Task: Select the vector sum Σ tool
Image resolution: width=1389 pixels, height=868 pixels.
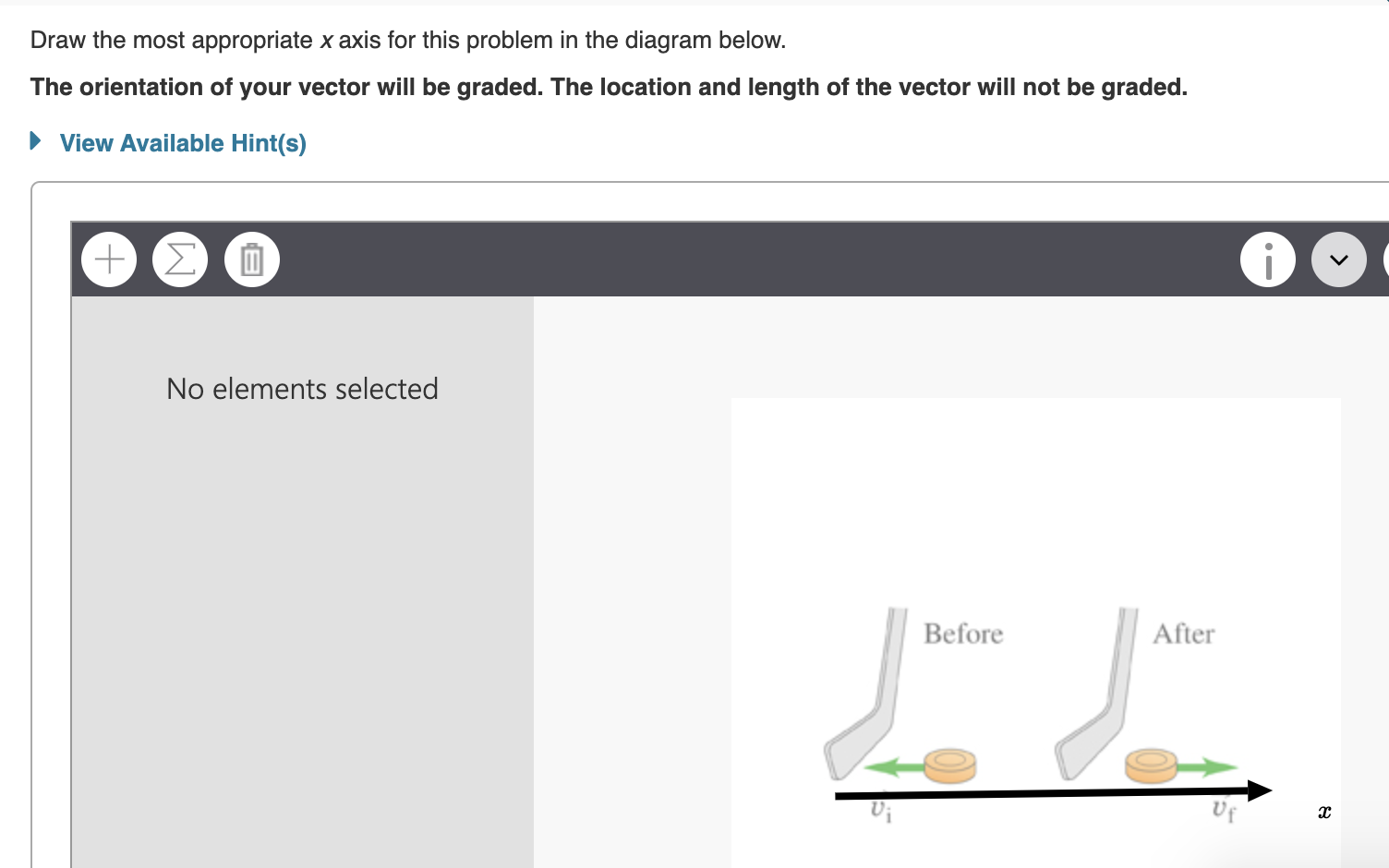Action: point(180,259)
